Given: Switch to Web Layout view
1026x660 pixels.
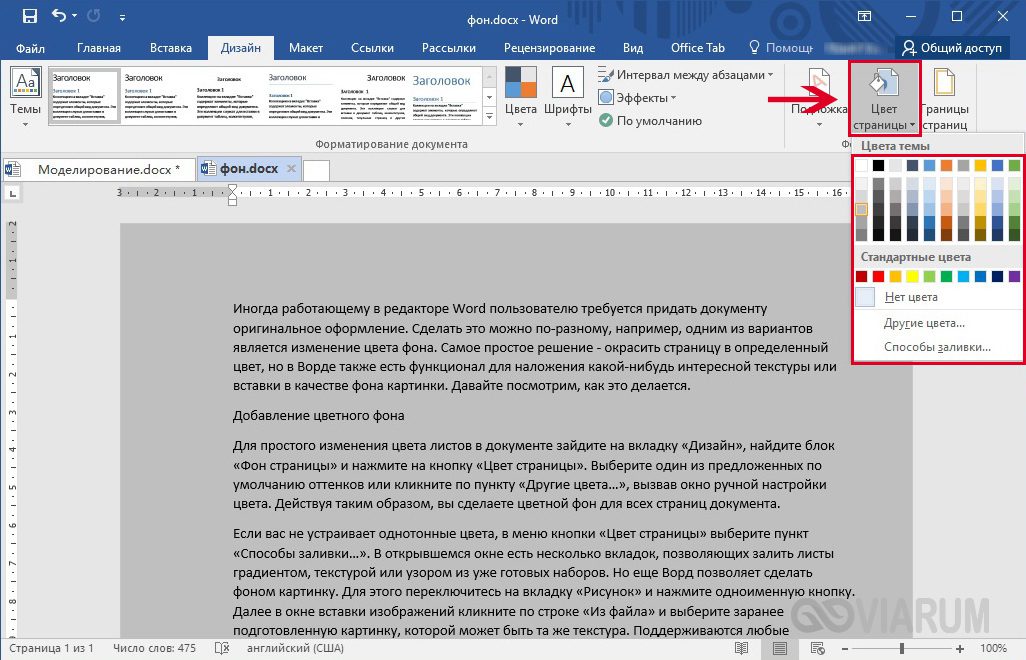Looking at the screenshot, I should 817,648.
